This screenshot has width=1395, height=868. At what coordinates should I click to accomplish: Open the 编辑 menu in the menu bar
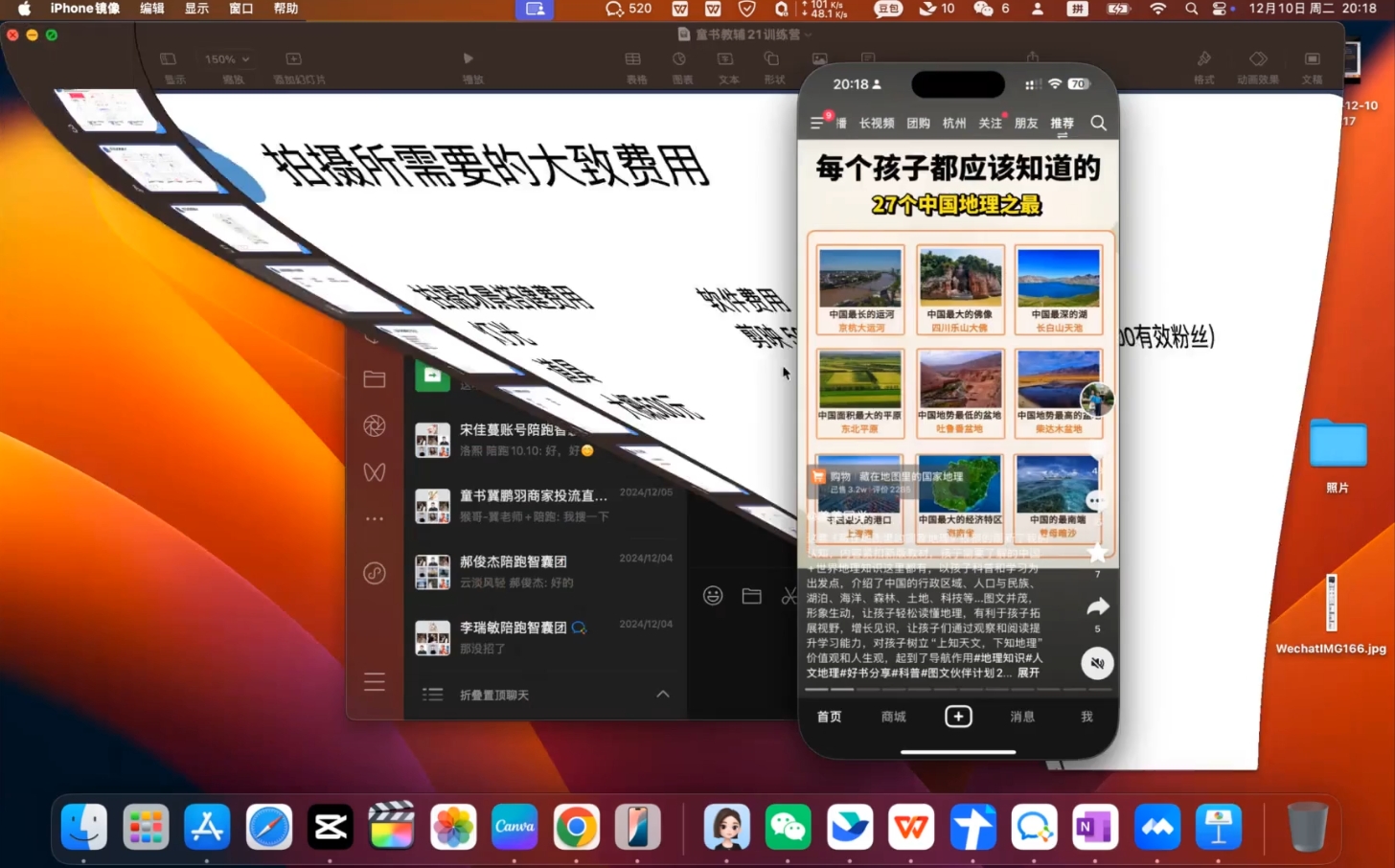(x=151, y=9)
